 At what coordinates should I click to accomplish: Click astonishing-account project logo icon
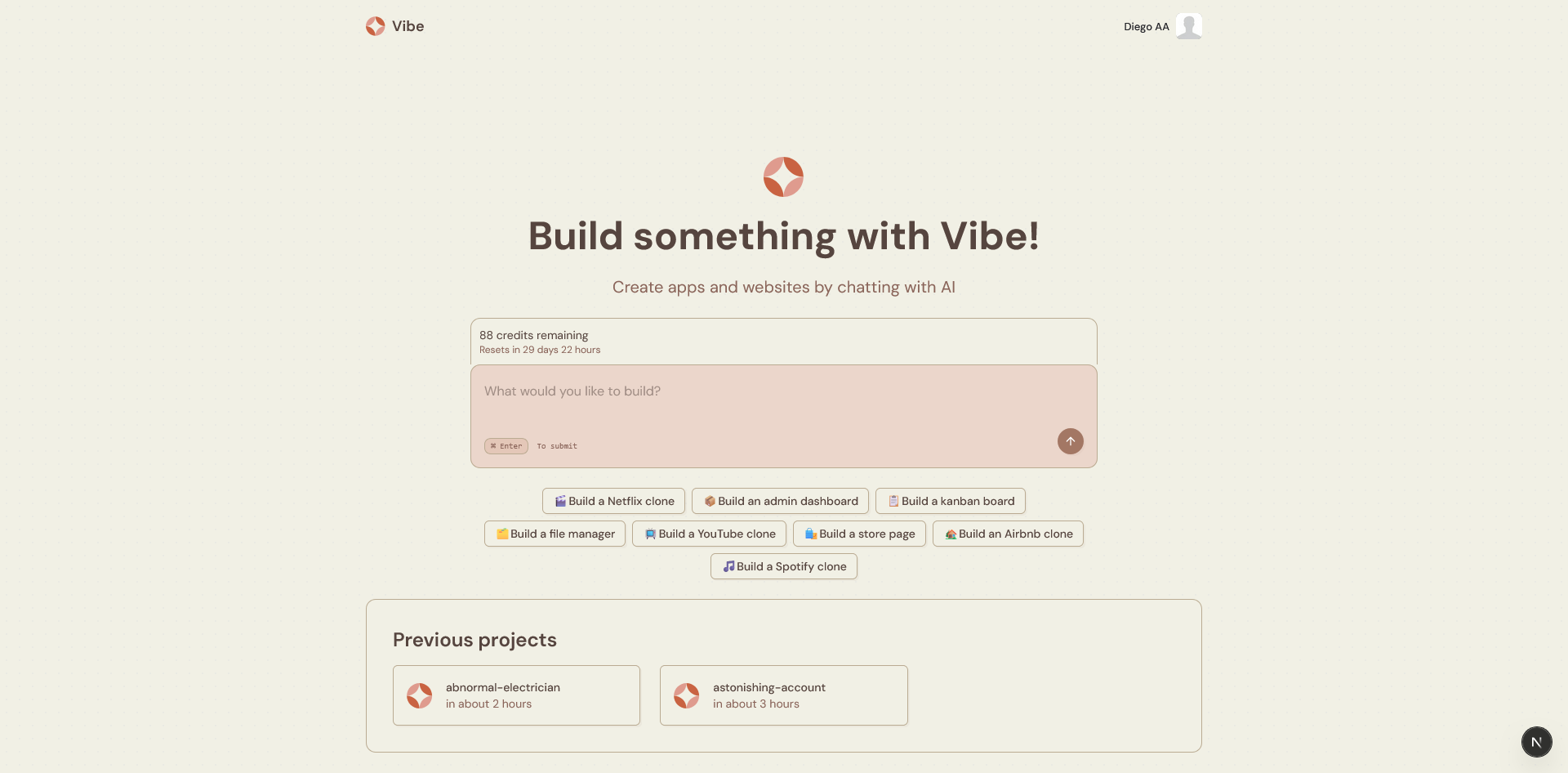[687, 695]
